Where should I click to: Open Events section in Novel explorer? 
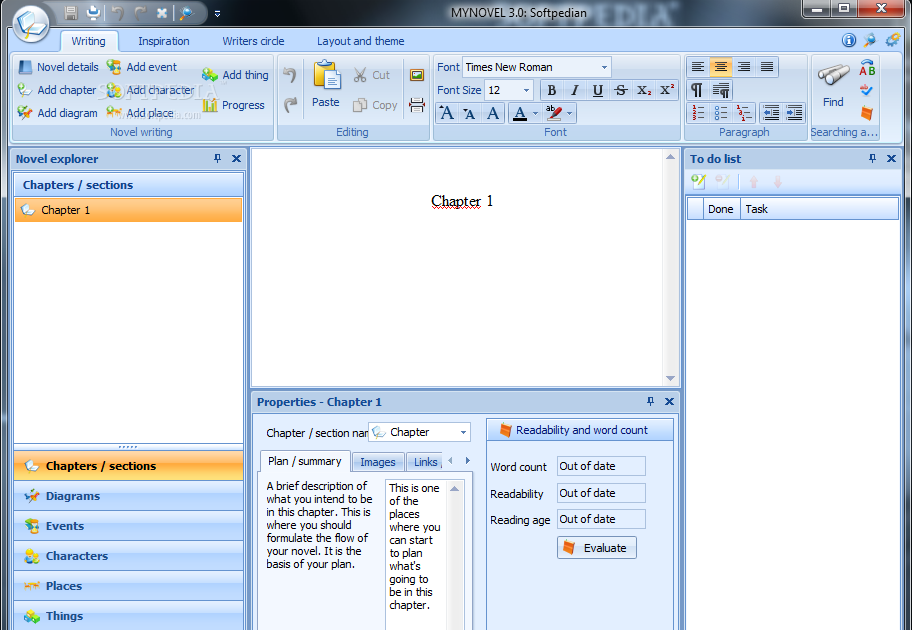click(129, 526)
